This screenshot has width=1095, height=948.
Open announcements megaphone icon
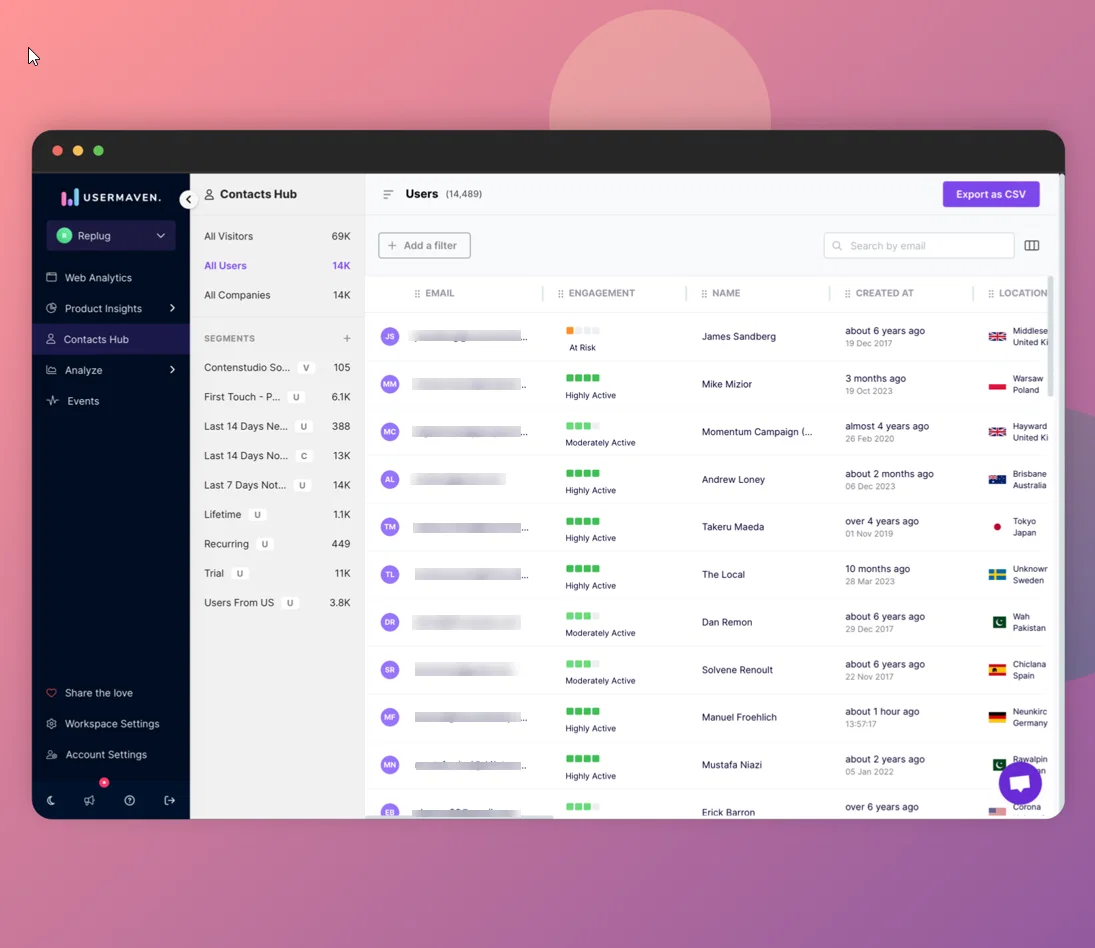tap(89, 801)
